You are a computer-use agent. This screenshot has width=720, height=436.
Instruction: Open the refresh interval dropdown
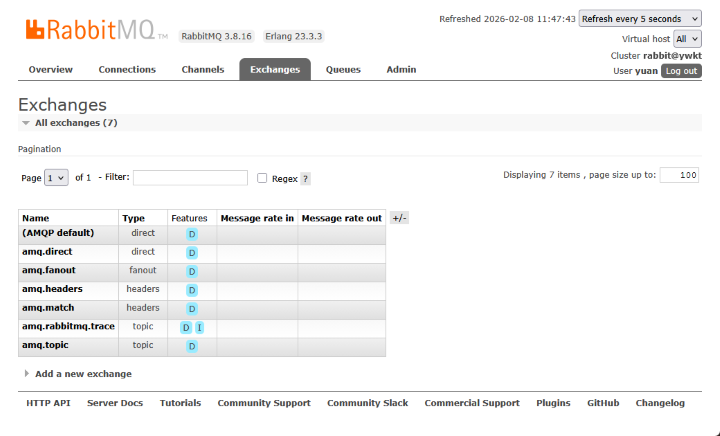(640, 19)
